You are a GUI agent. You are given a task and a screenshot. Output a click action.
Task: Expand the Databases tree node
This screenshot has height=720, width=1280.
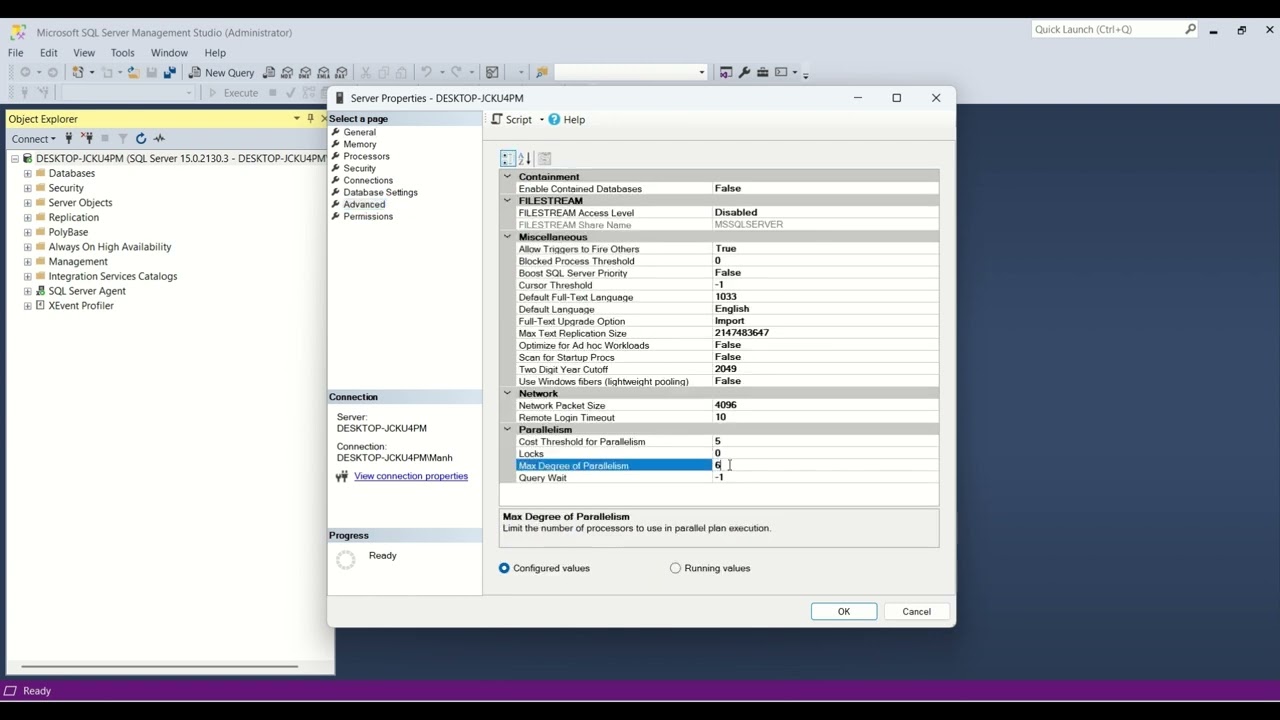point(28,173)
